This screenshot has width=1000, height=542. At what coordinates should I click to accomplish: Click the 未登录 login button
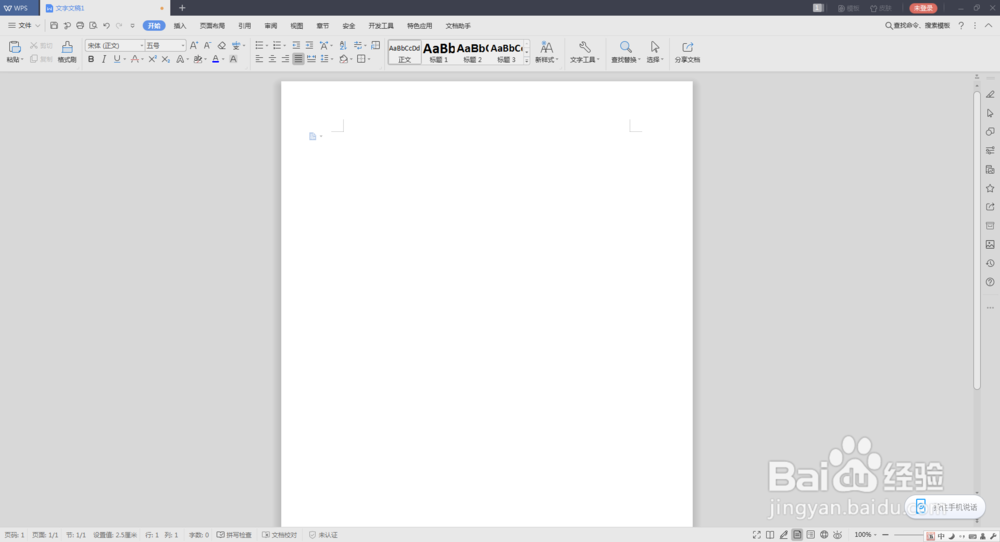pos(923,8)
